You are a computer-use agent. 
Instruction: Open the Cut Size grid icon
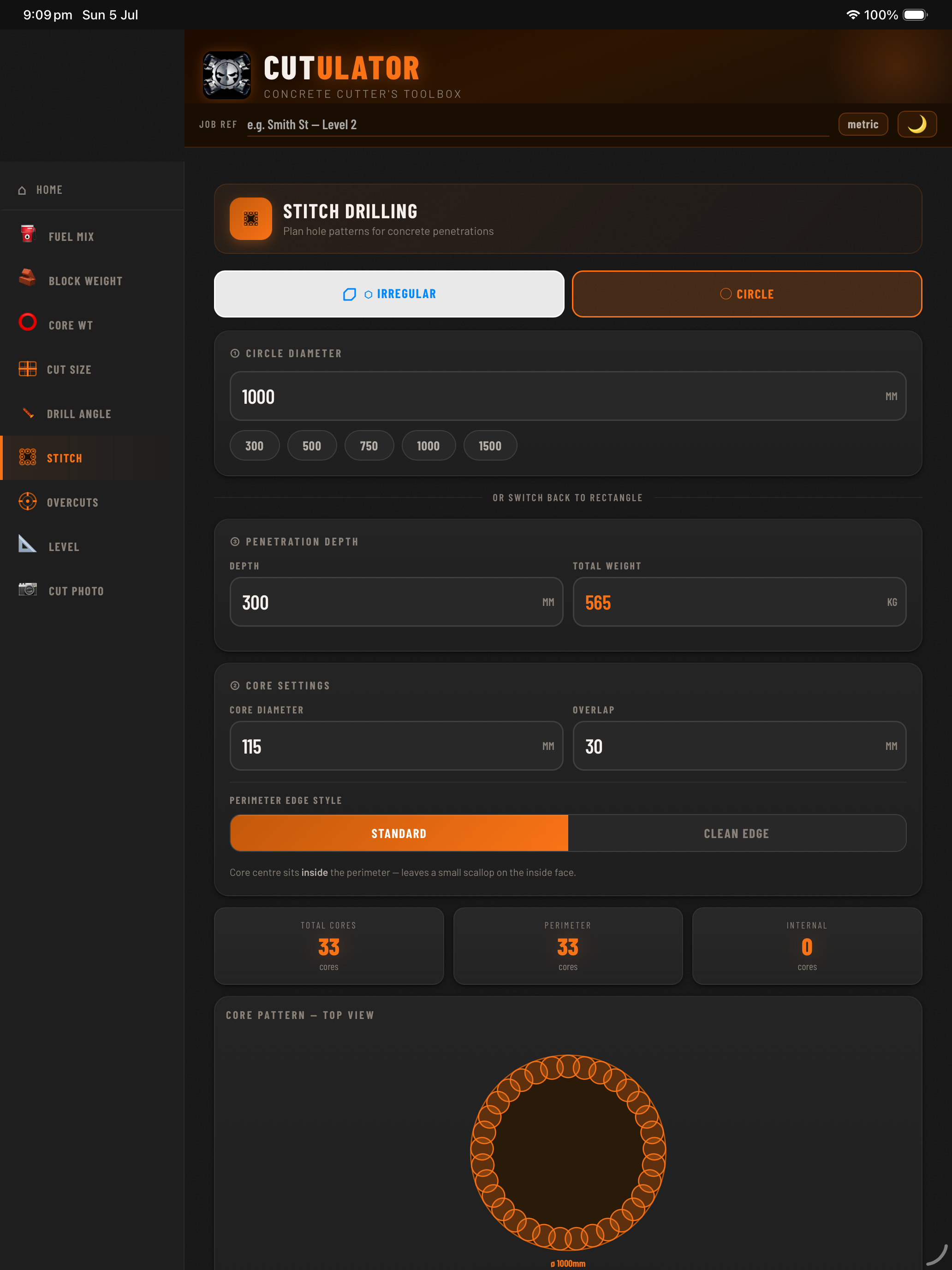28,369
